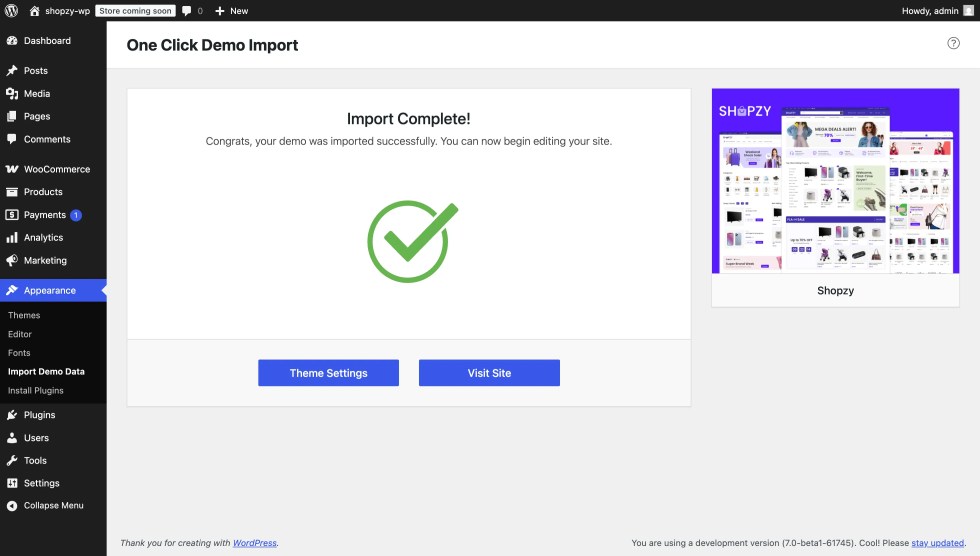This screenshot has width=980, height=556.
Task: Click the Settings sliders icon
Action: click(12, 484)
